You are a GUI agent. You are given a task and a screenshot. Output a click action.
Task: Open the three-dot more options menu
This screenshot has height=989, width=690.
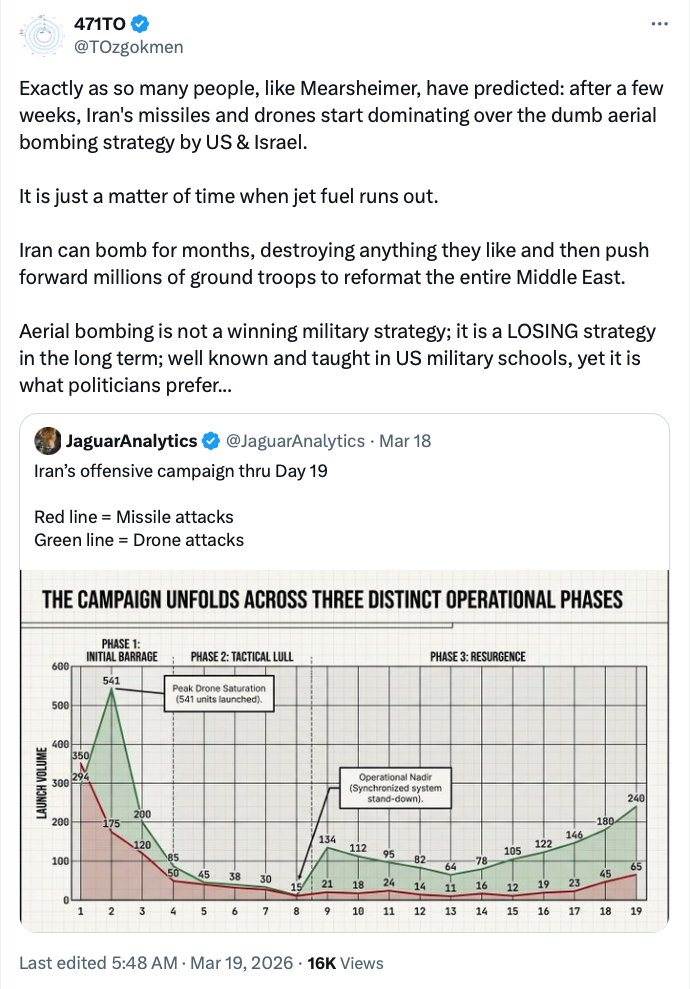pyautogui.click(x=659, y=23)
